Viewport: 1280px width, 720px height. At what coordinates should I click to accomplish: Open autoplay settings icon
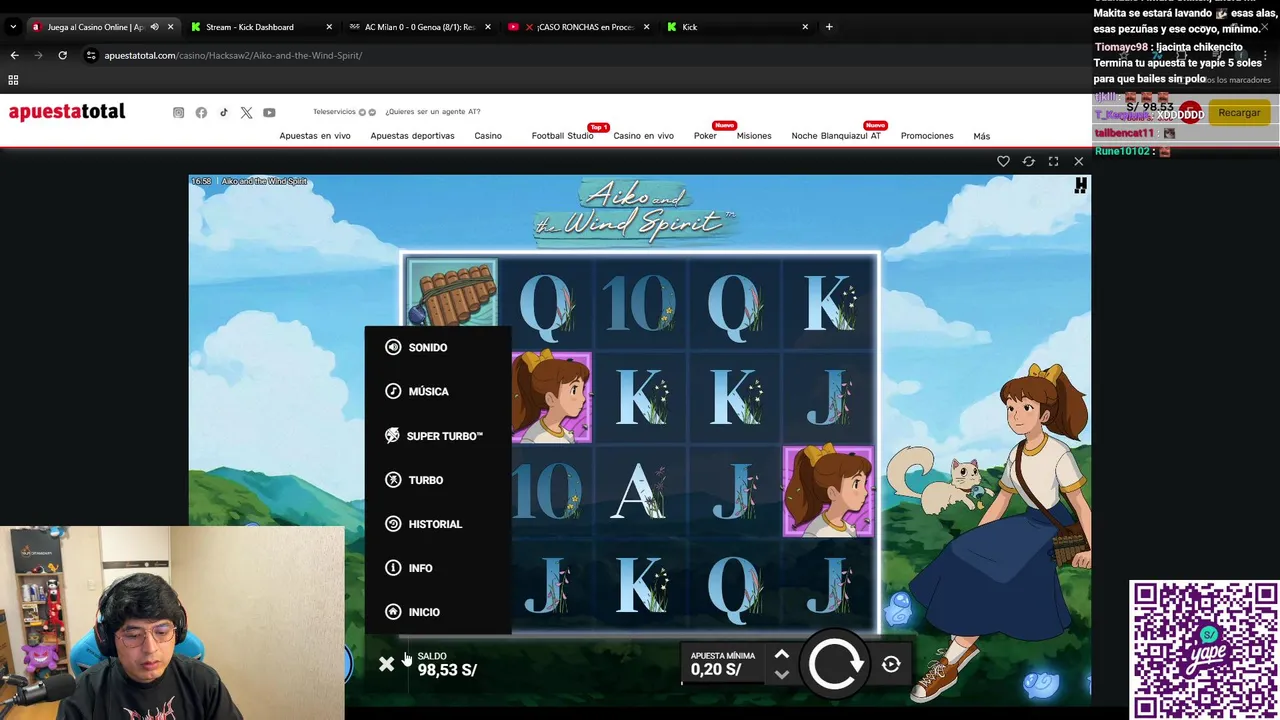click(891, 664)
